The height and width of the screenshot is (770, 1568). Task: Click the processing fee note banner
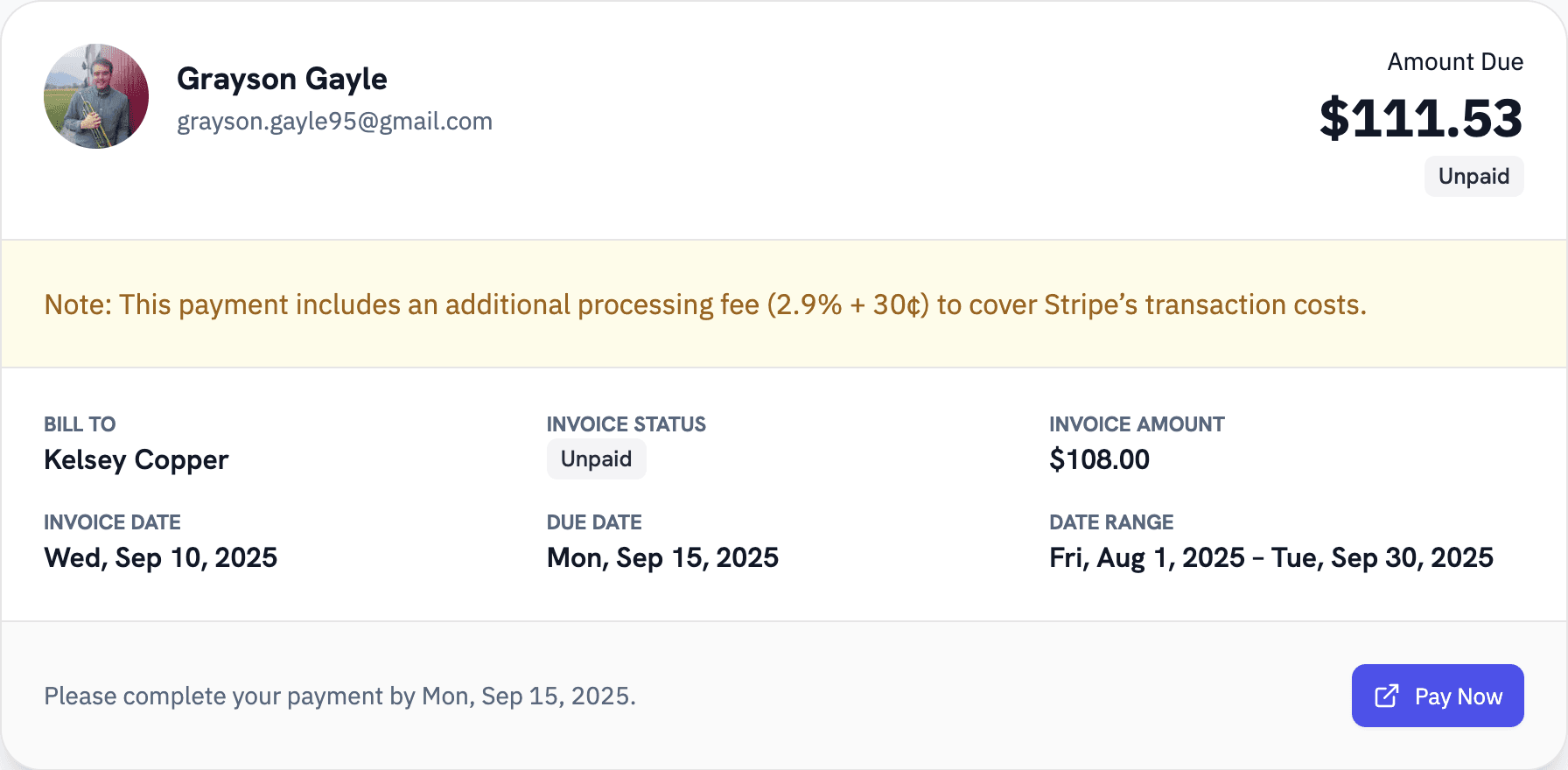point(704,304)
